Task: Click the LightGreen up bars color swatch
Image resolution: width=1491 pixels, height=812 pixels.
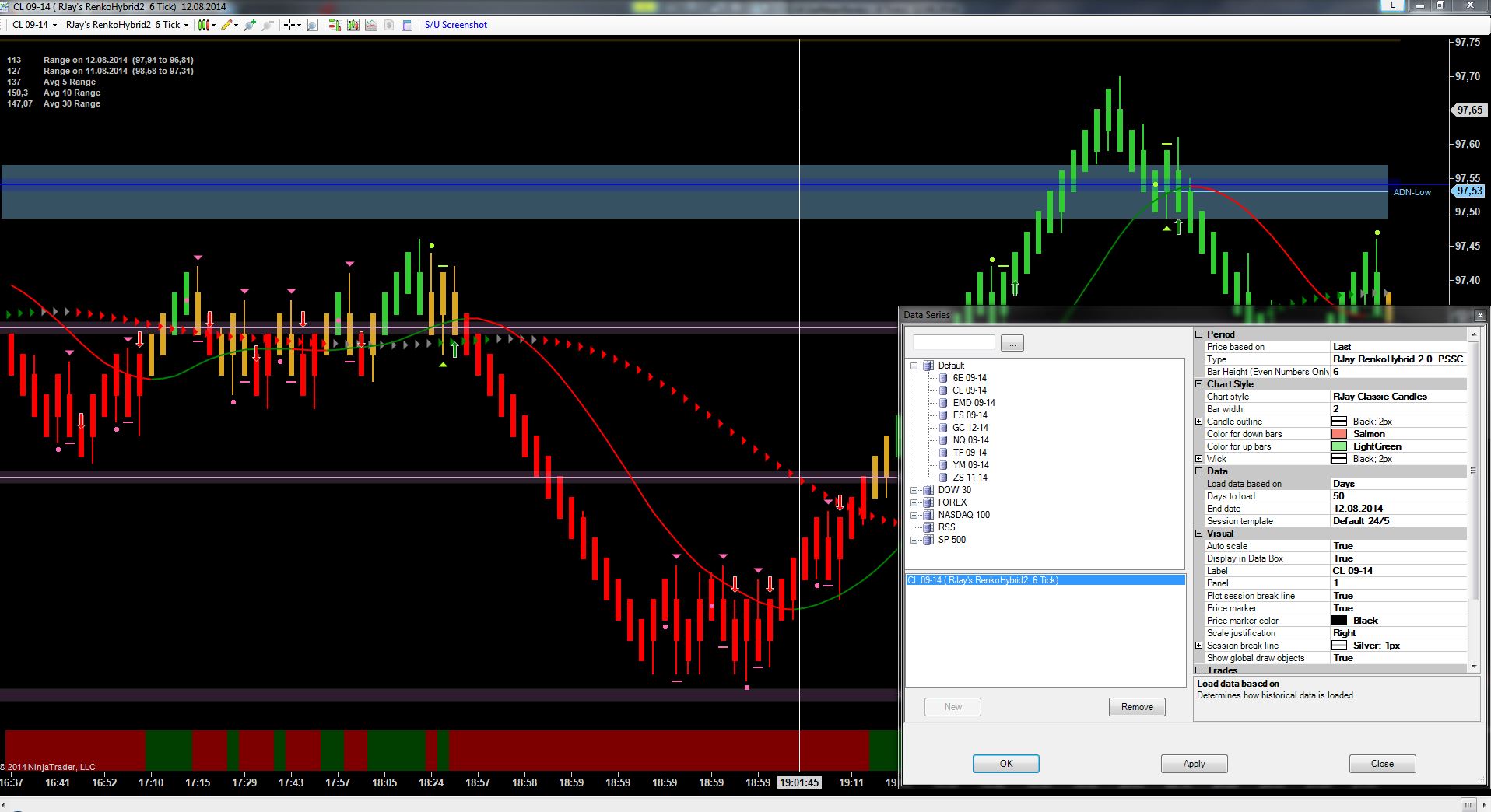Action: click(1339, 446)
